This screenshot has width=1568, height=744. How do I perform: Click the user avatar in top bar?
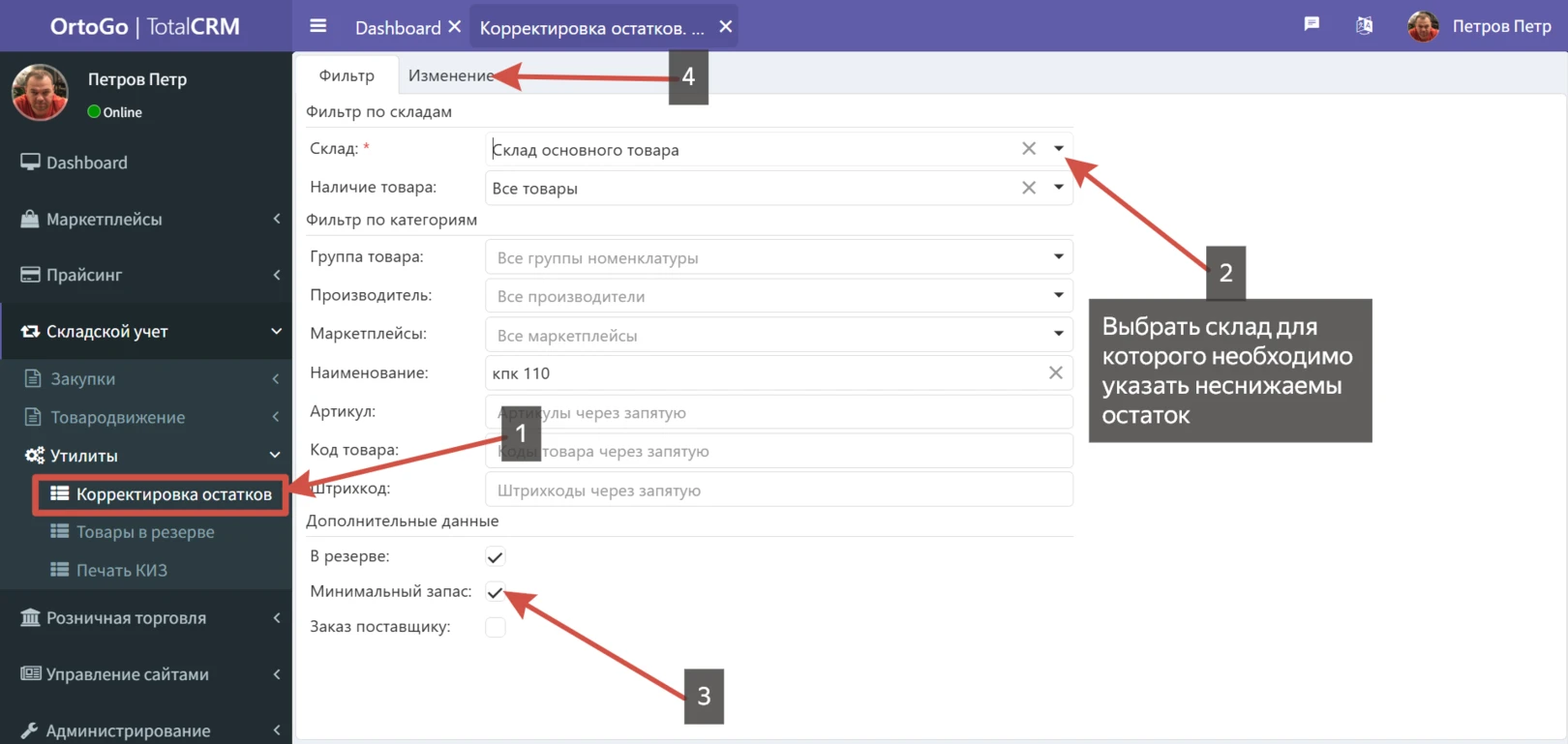click(1422, 27)
